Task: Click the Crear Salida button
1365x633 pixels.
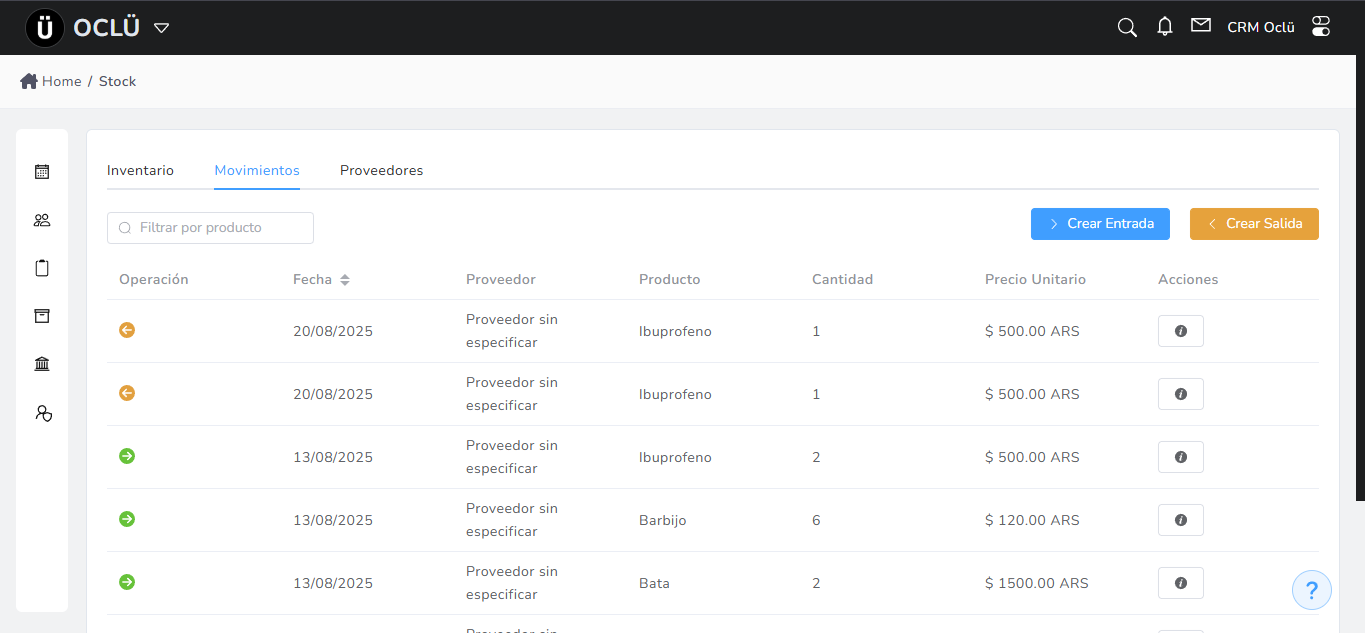Action: (1254, 224)
